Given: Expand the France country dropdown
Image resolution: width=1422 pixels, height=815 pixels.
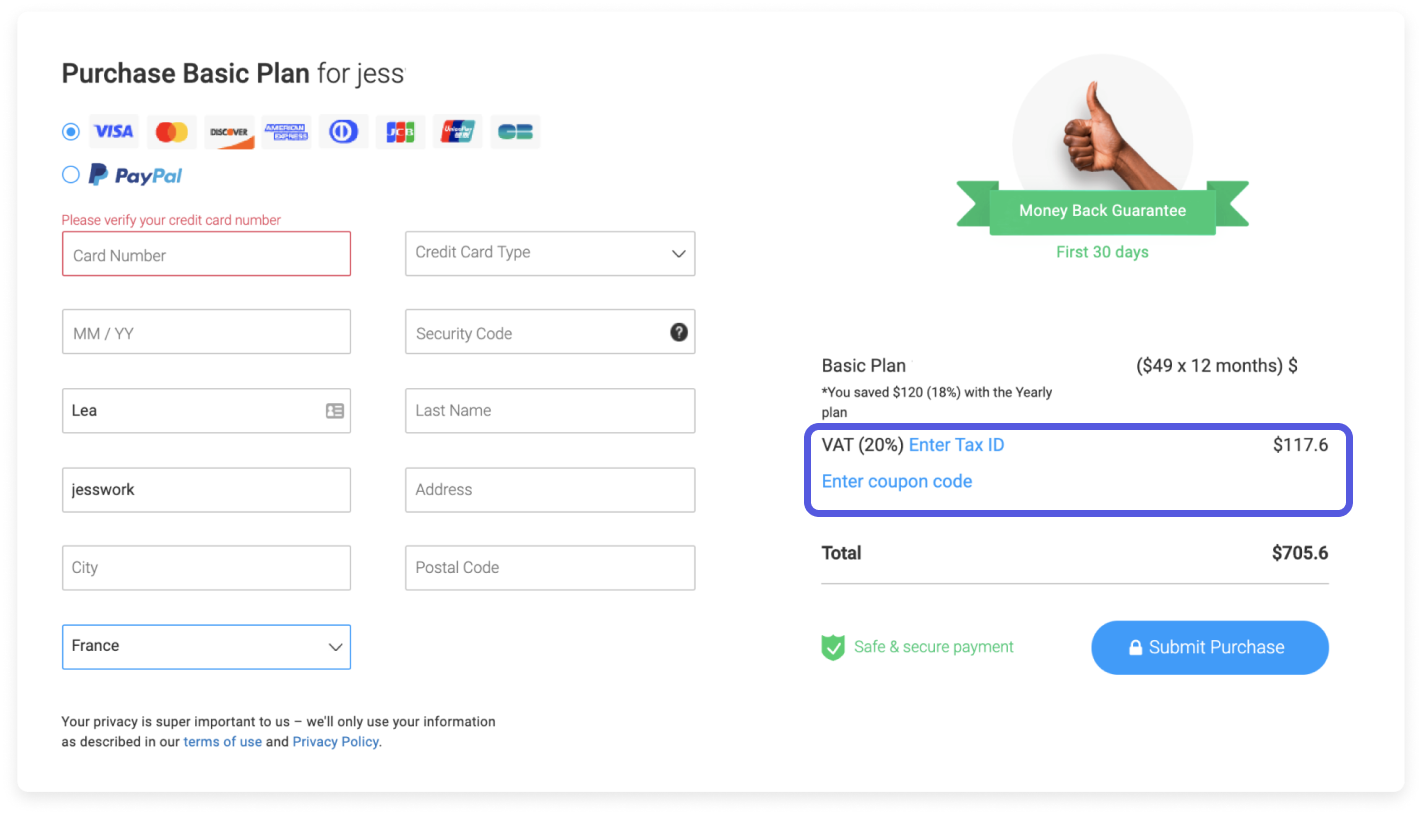Looking at the screenshot, I should [x=206, y=646].
